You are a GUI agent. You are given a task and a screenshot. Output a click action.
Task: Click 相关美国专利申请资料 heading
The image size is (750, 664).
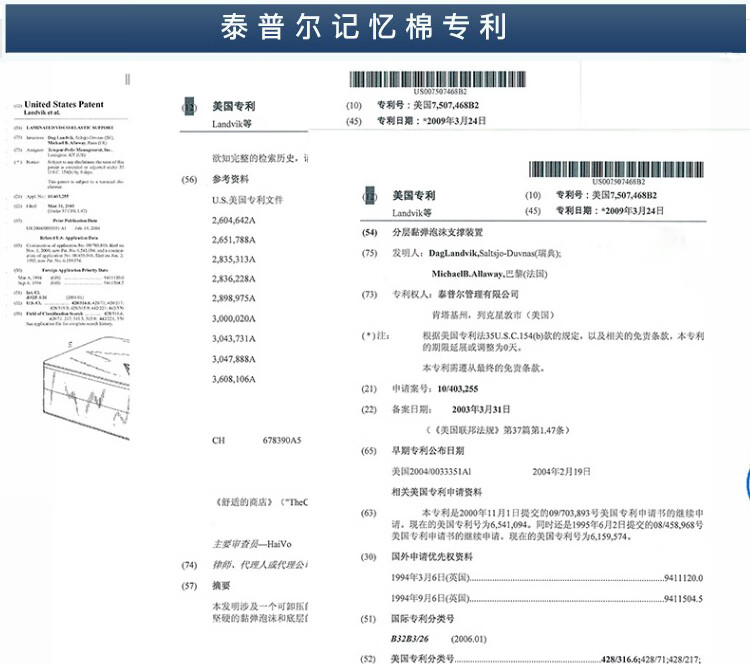click(437, 492)
